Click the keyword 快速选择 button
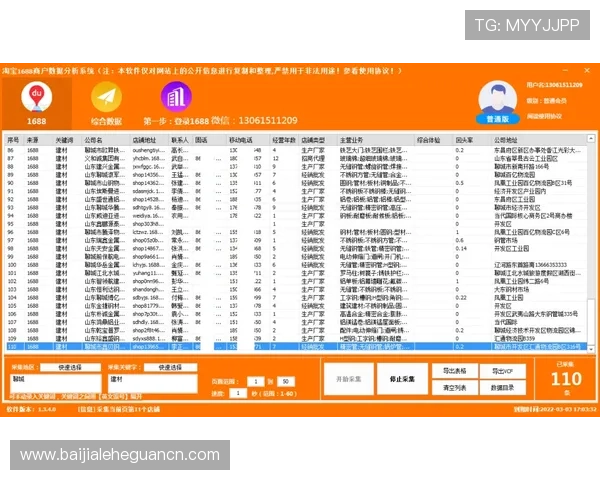600x480 pixels. pyautogui.click(x=171, y=367)
